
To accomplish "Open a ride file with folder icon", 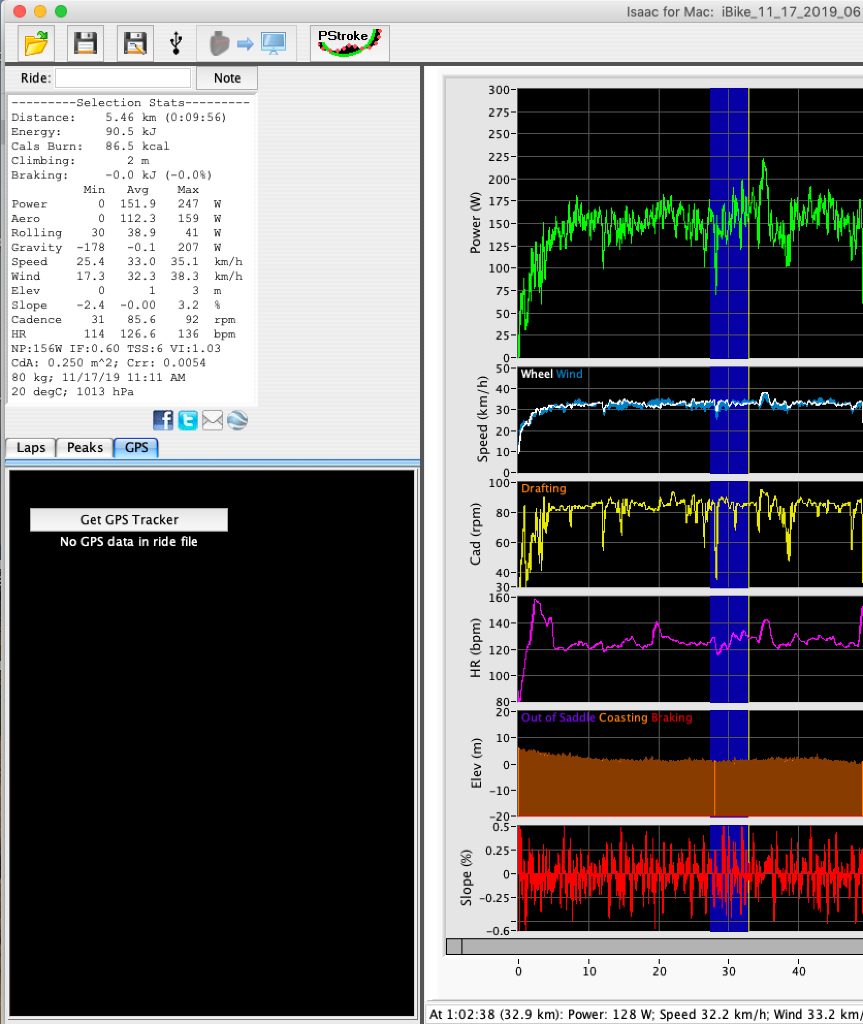I will click(x=36, y=43).
